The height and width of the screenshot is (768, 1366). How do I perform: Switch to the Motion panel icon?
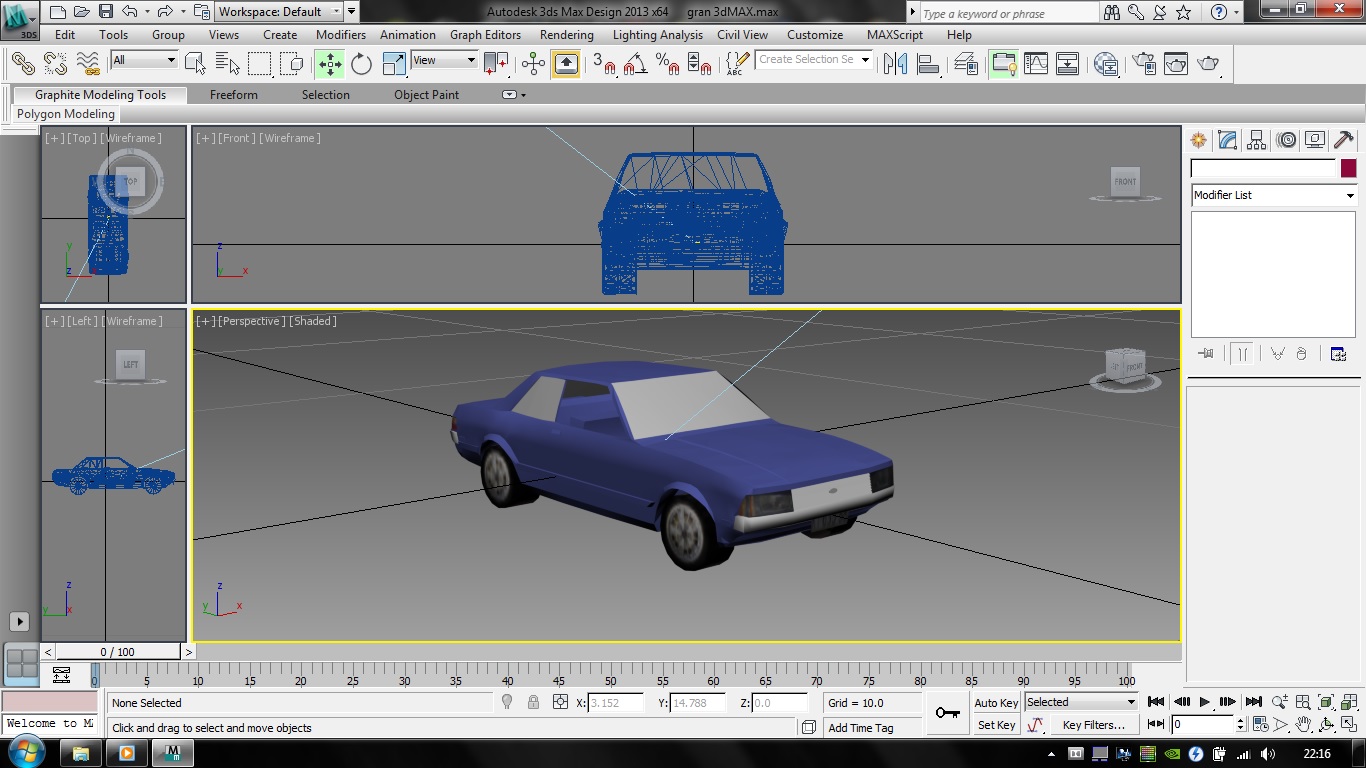click(x=1286, y=140)
